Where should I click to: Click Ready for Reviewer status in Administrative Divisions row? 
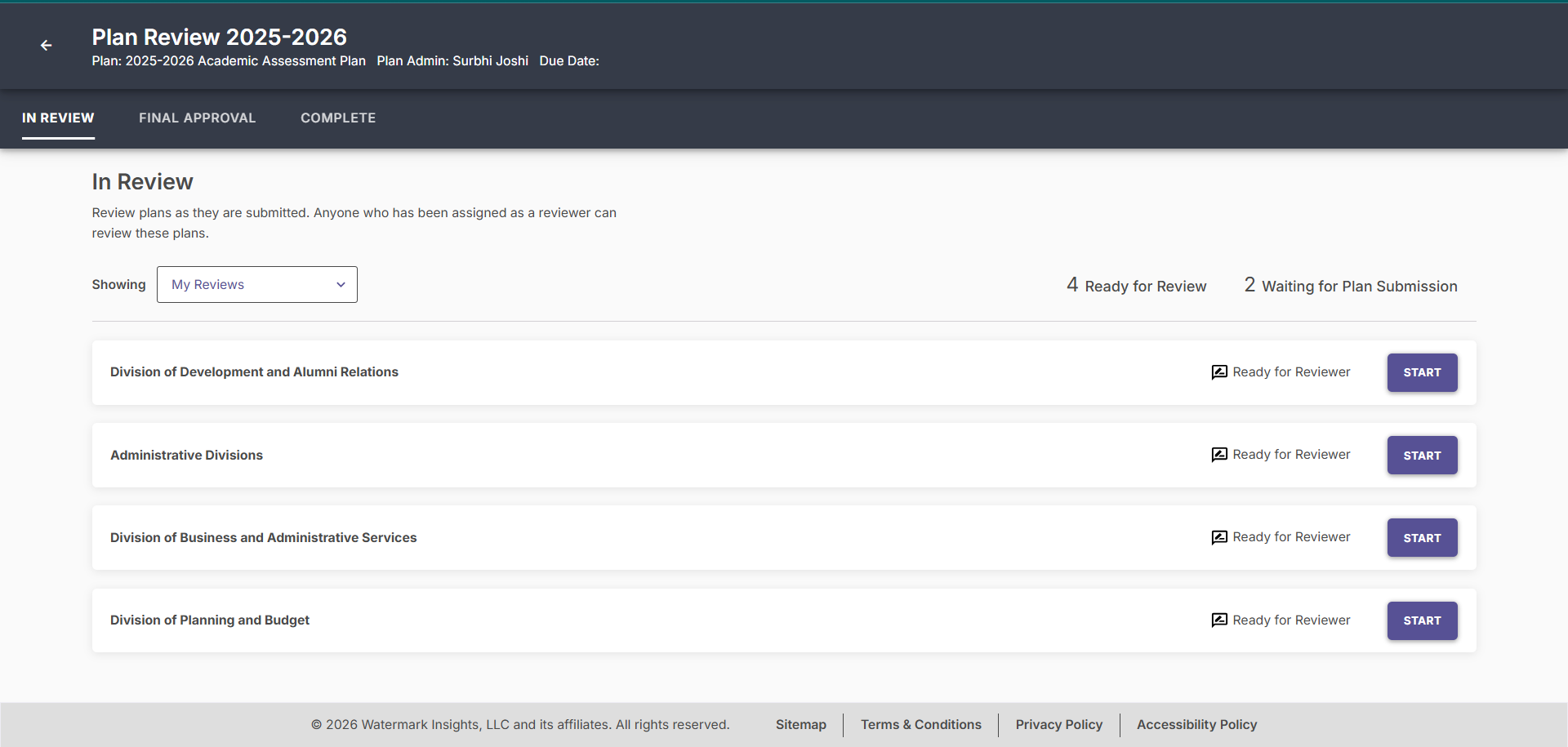pyautogui.click(x=1291, y=455)
